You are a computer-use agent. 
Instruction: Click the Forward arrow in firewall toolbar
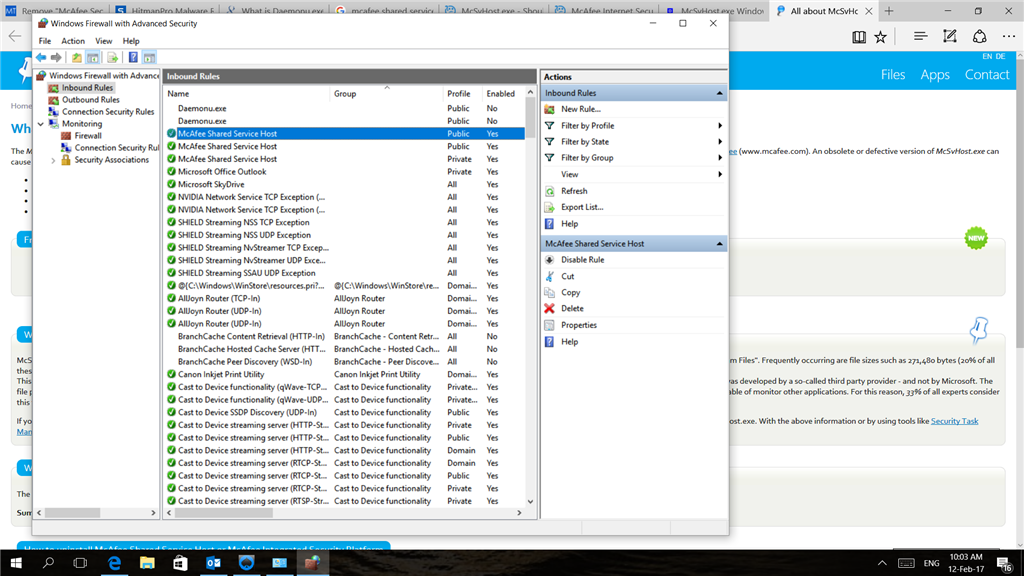pos(56,57)
